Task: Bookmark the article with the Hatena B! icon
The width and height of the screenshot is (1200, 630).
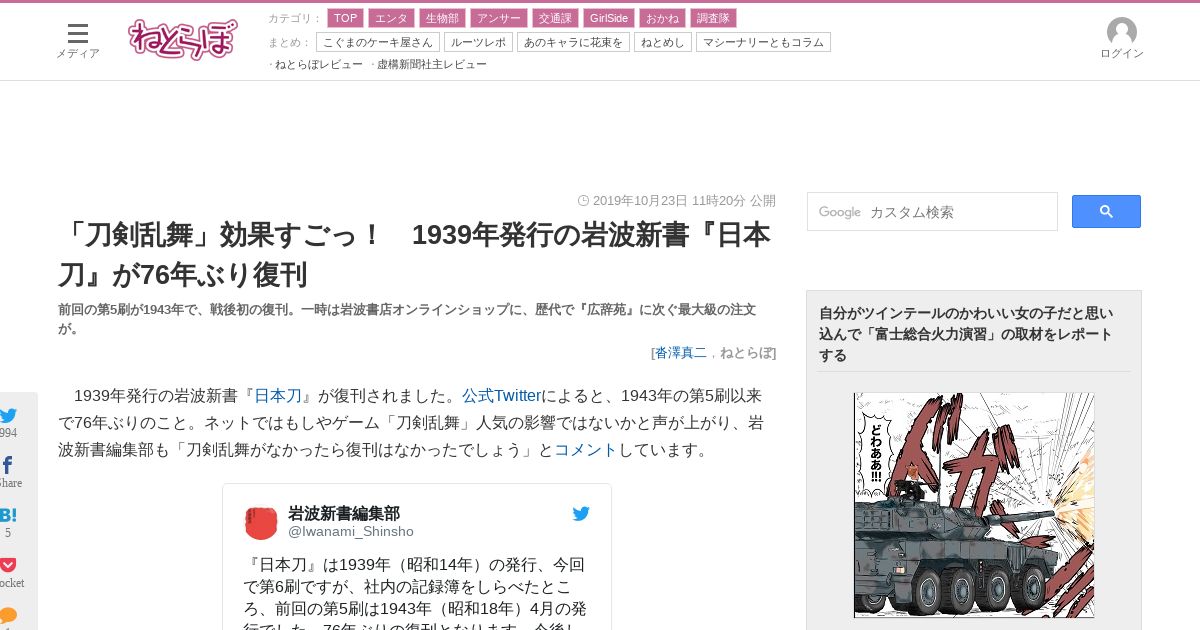Action: [x=8, y=515]
